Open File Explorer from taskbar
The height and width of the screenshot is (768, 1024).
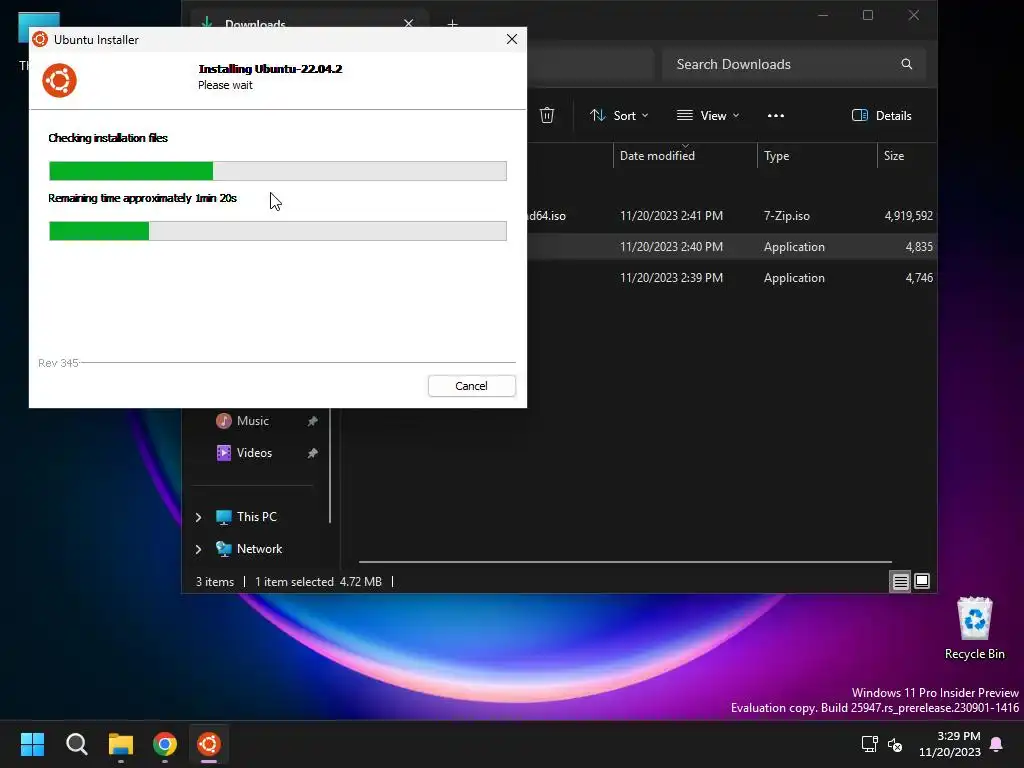pyautogui.click(x=121, y=744)
